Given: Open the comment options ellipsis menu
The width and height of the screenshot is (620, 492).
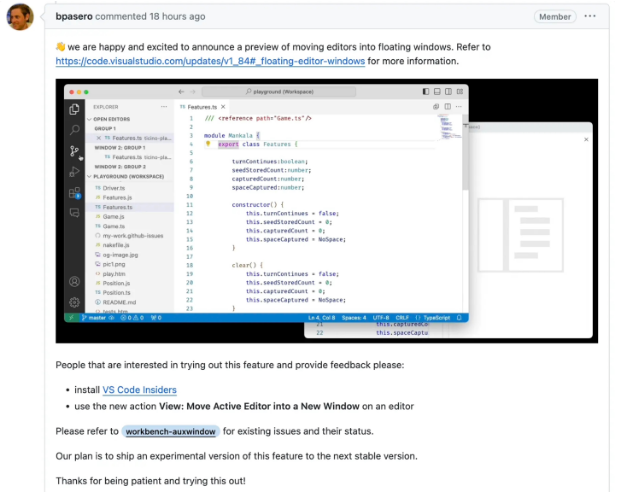Looking at the screenshot, I should pyautogui.click(x=590, y=16).
